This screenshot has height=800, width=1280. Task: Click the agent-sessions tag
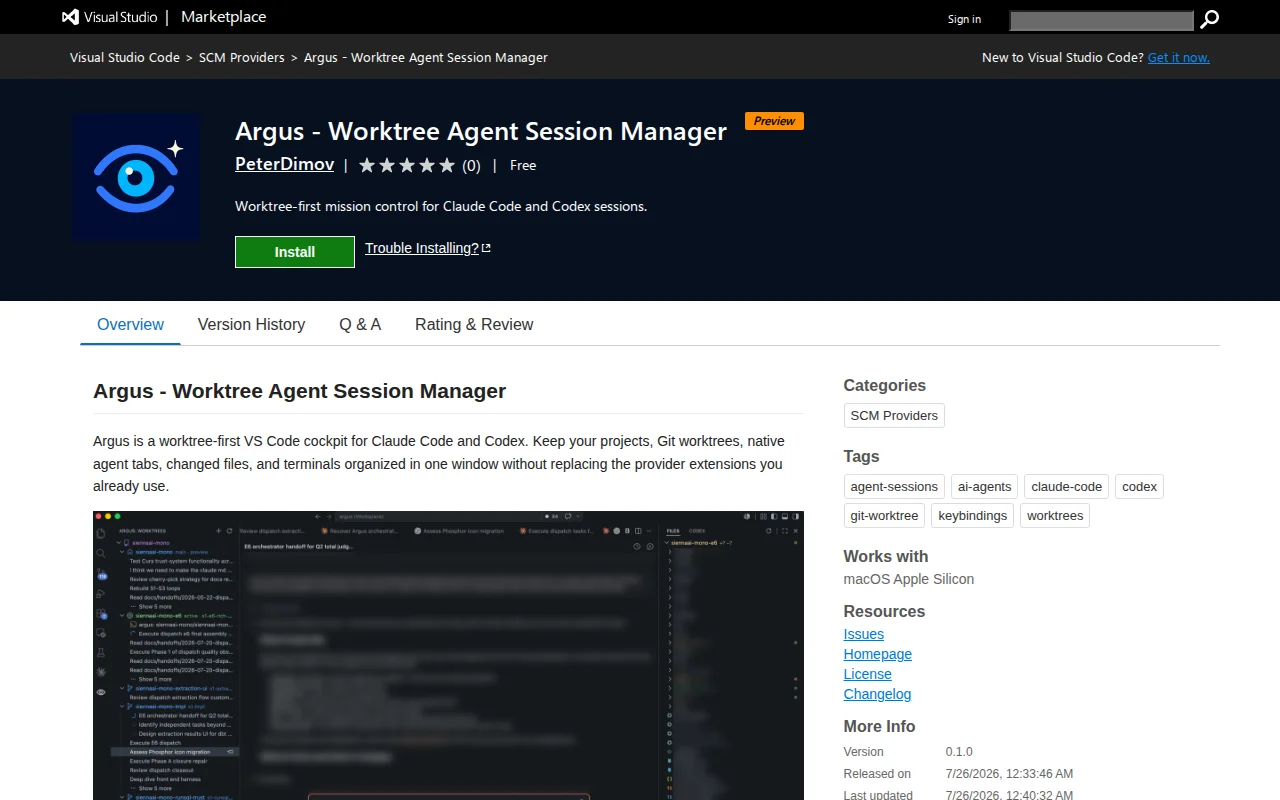tap(894, 487)
